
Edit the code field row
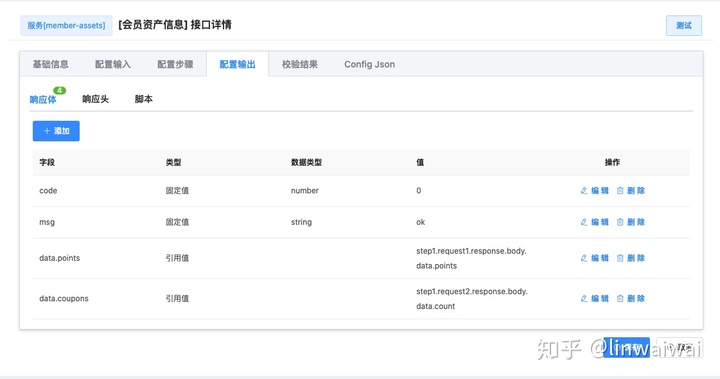(x=595, y=191)
